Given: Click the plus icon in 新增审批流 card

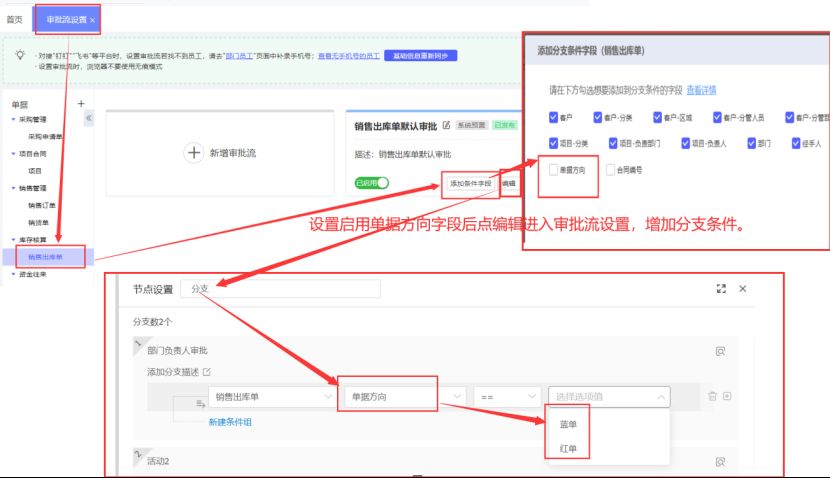Looking at the screenshot, I should (193, 153).
